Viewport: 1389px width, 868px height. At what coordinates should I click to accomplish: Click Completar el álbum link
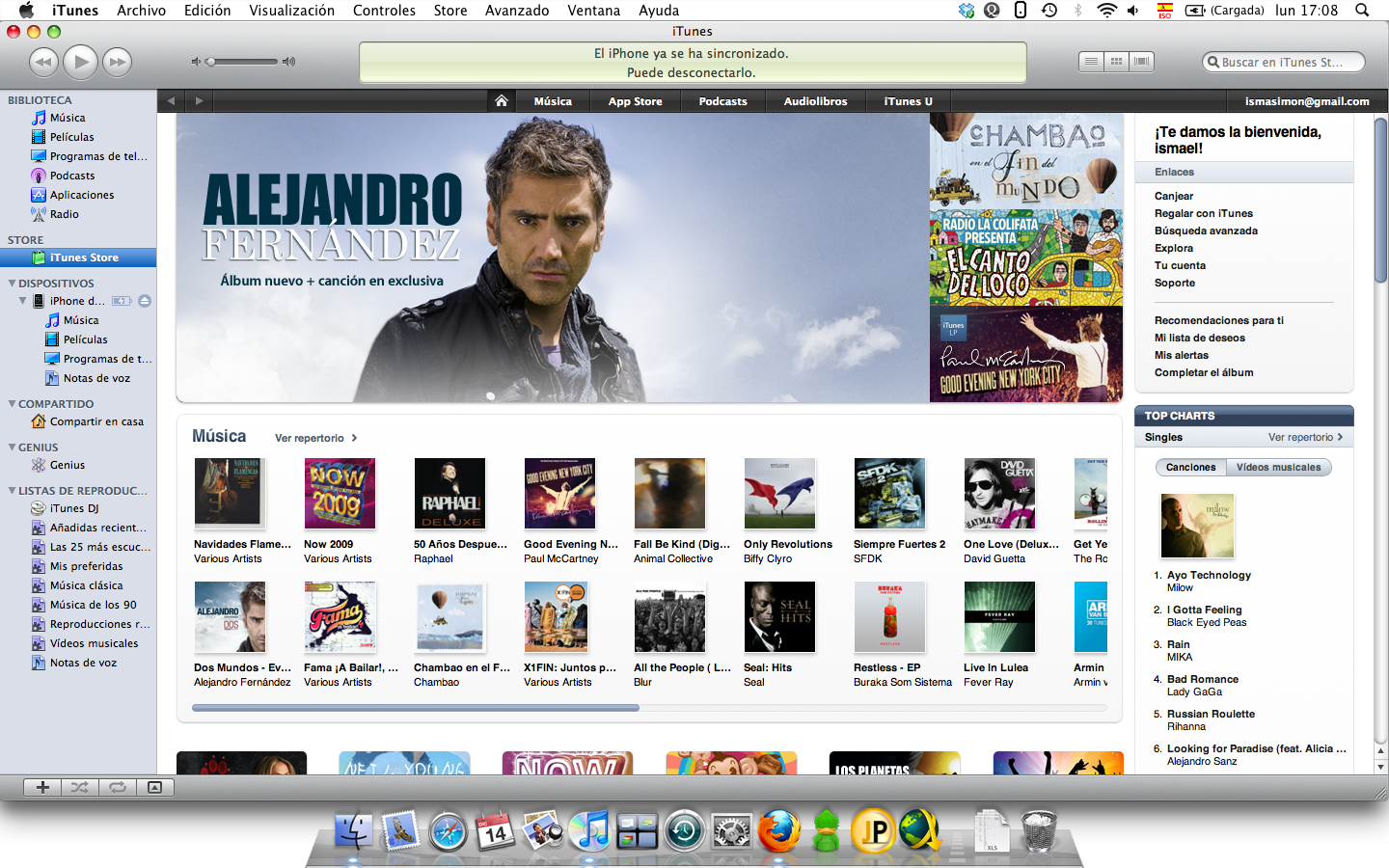[1204, 372]
